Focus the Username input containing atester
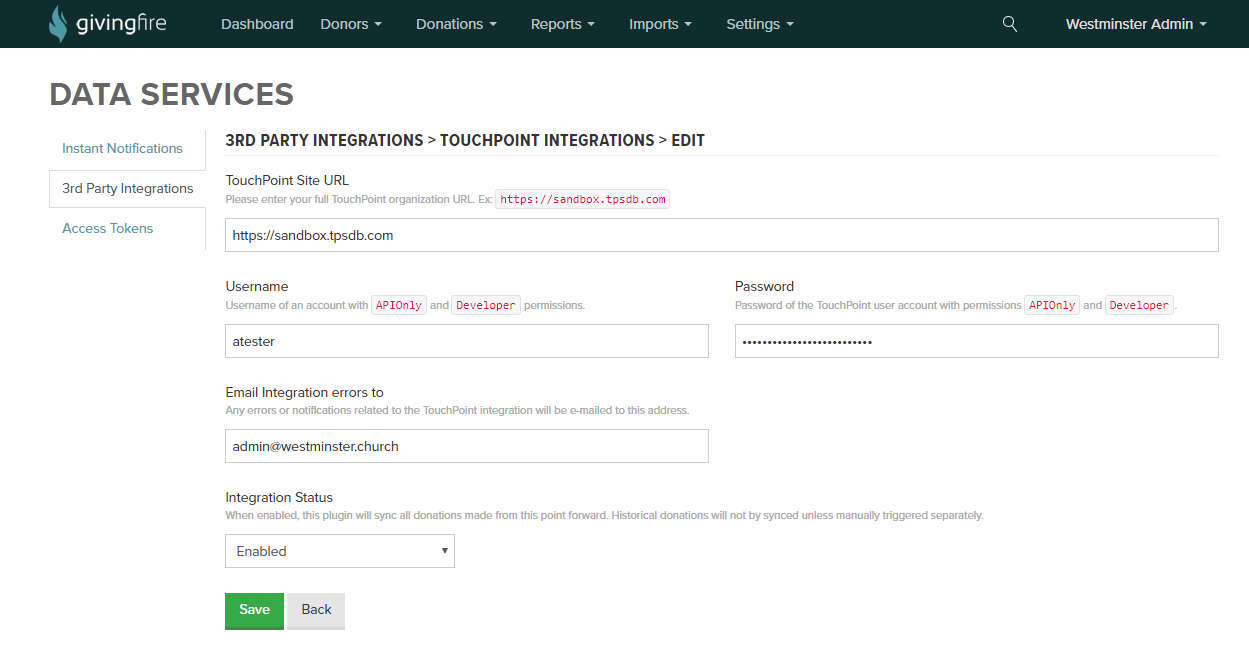 [467, 341]
